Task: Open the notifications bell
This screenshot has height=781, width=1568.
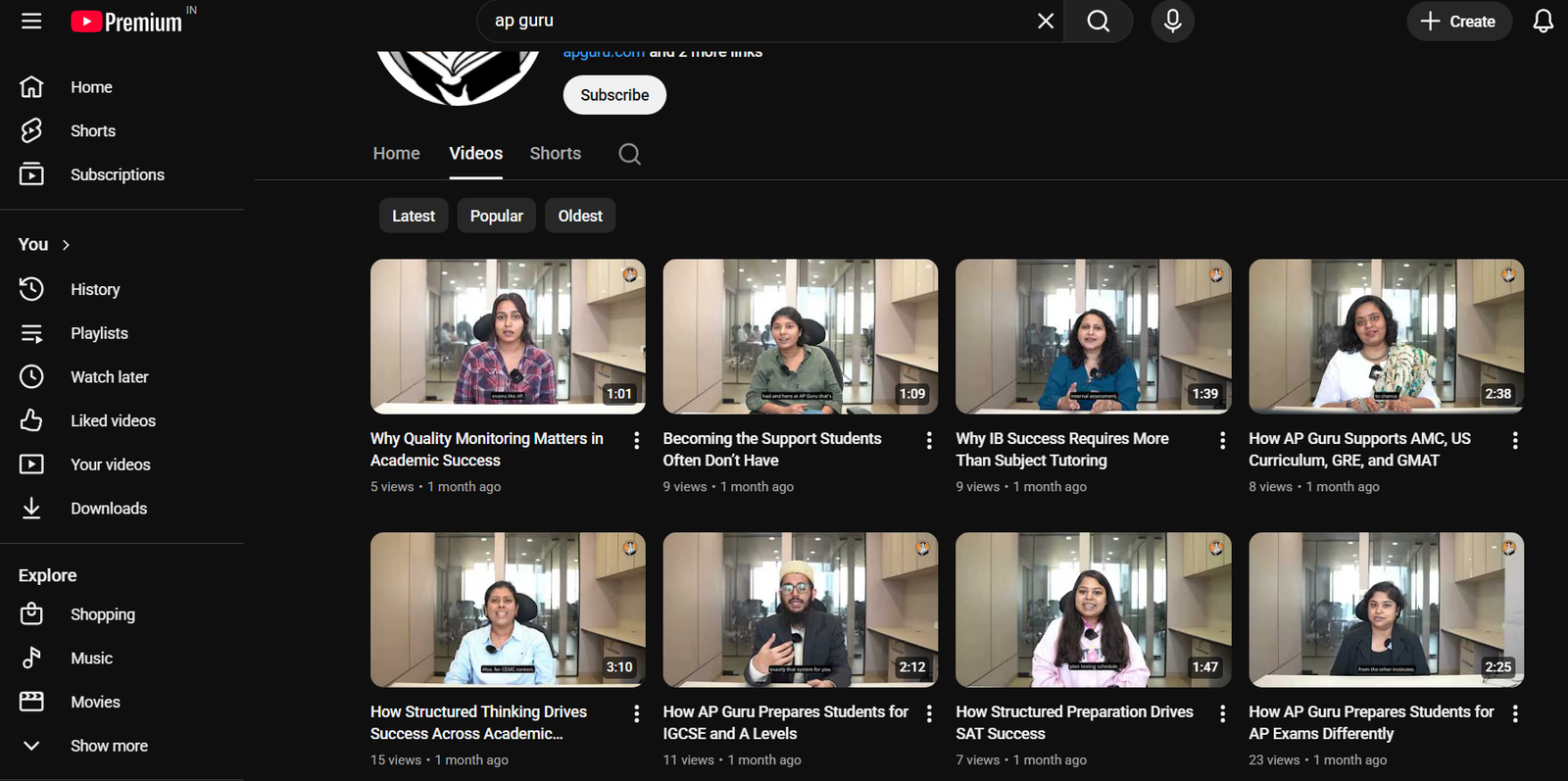Action: tap(1543, 21)
